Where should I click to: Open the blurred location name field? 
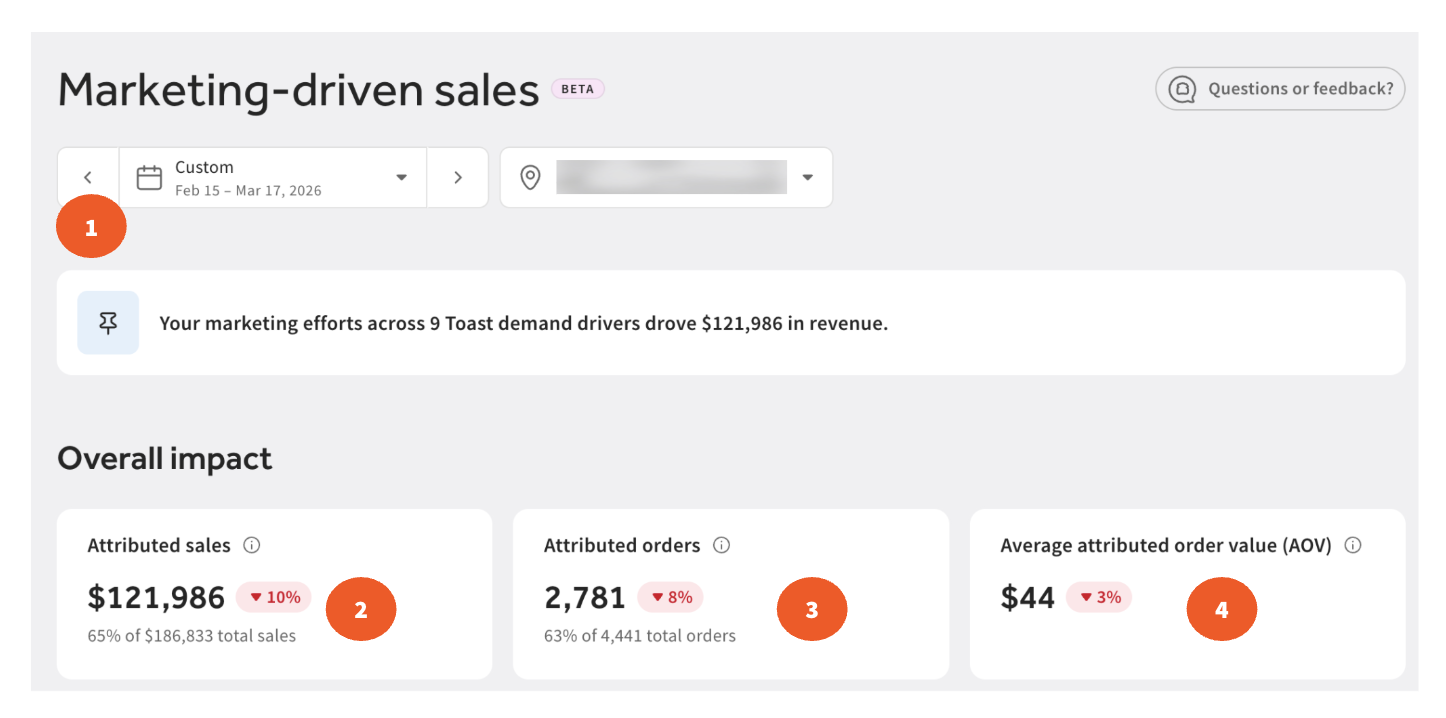[x=671, y=177]
